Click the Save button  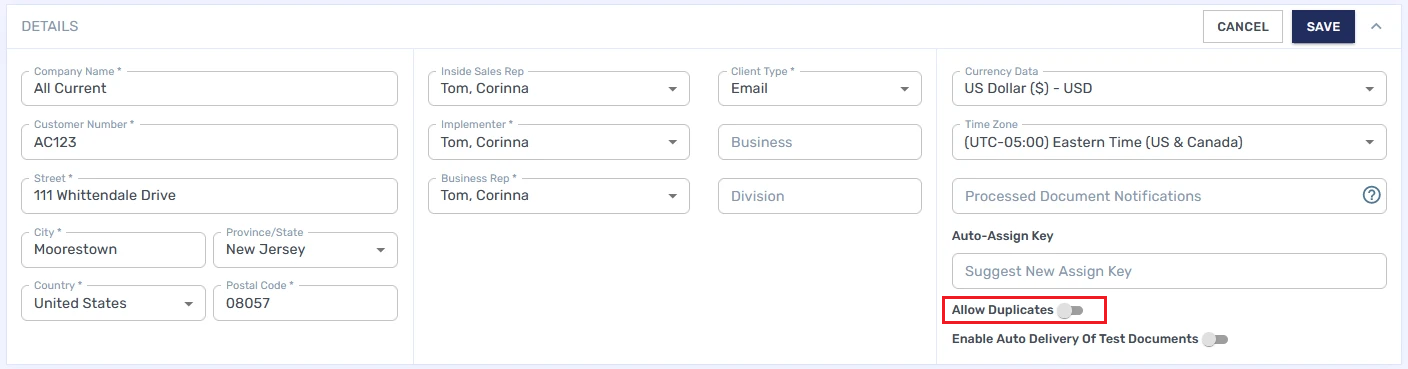[1323, 27]
